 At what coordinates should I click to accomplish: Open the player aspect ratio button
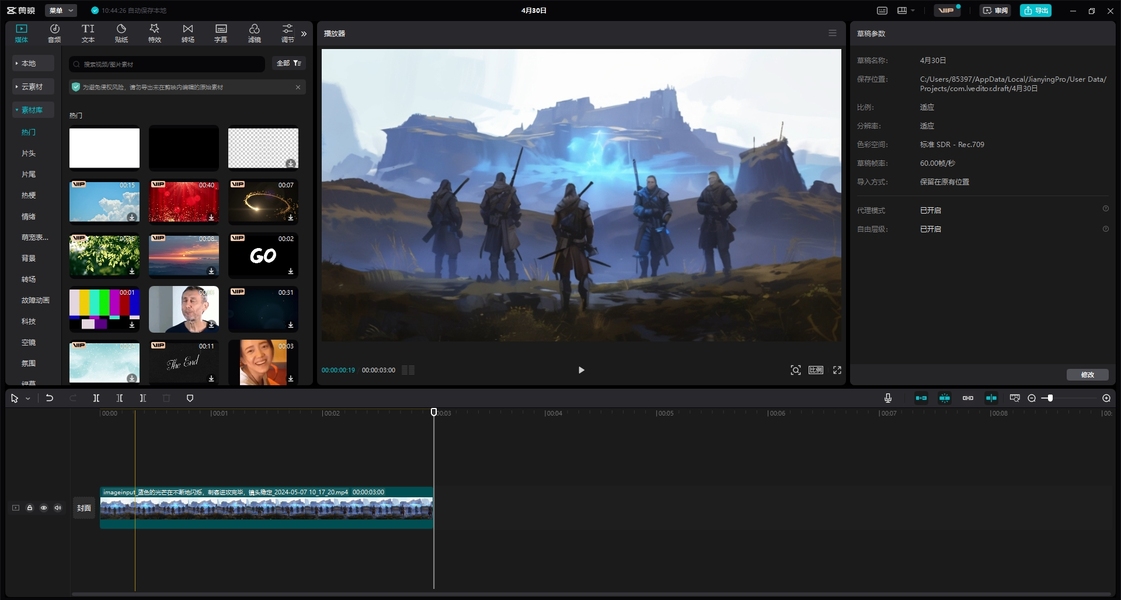pyautogui.click(x=816, y=370)
